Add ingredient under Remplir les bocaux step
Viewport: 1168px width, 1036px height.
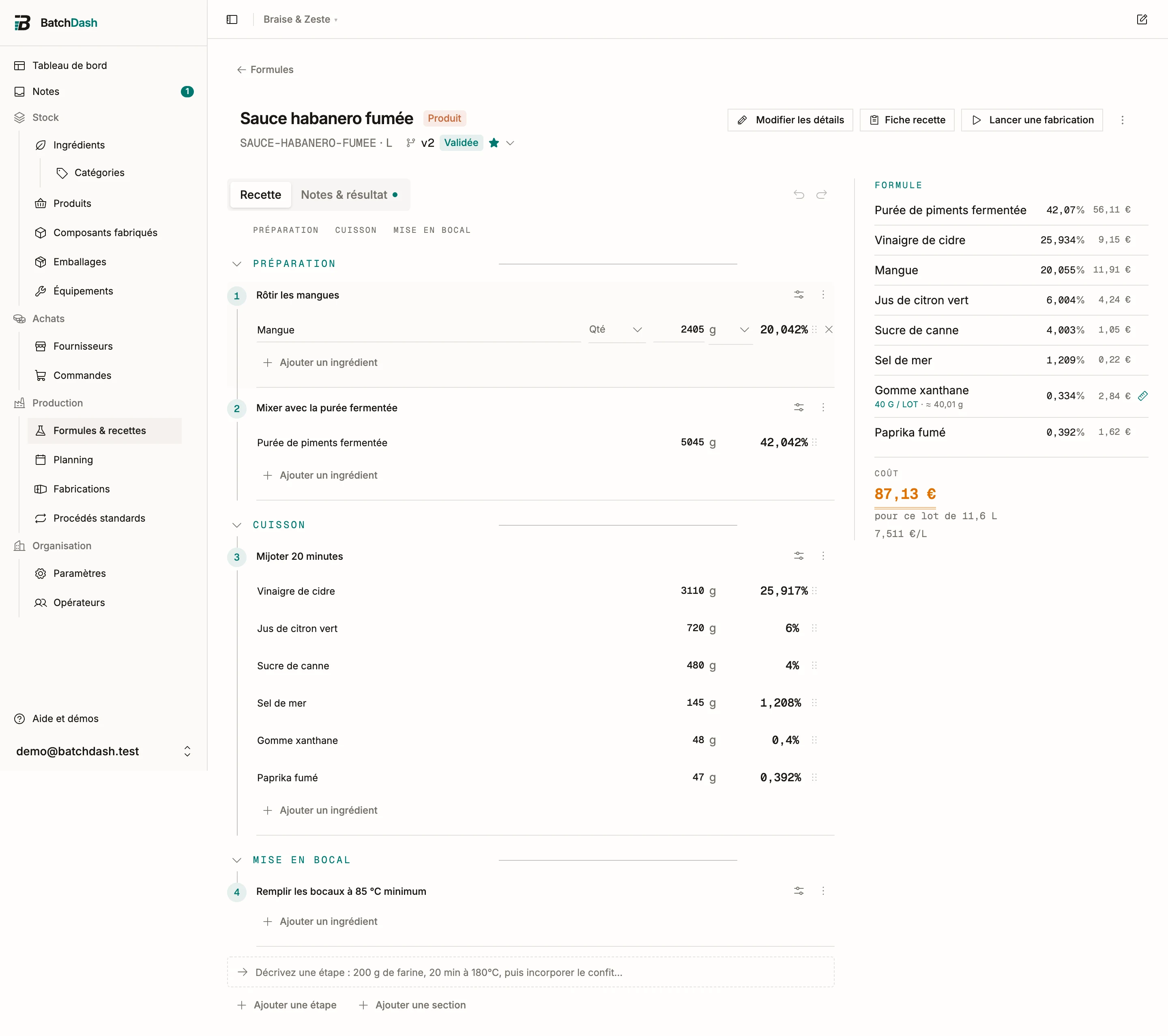(x=320, y=921)
